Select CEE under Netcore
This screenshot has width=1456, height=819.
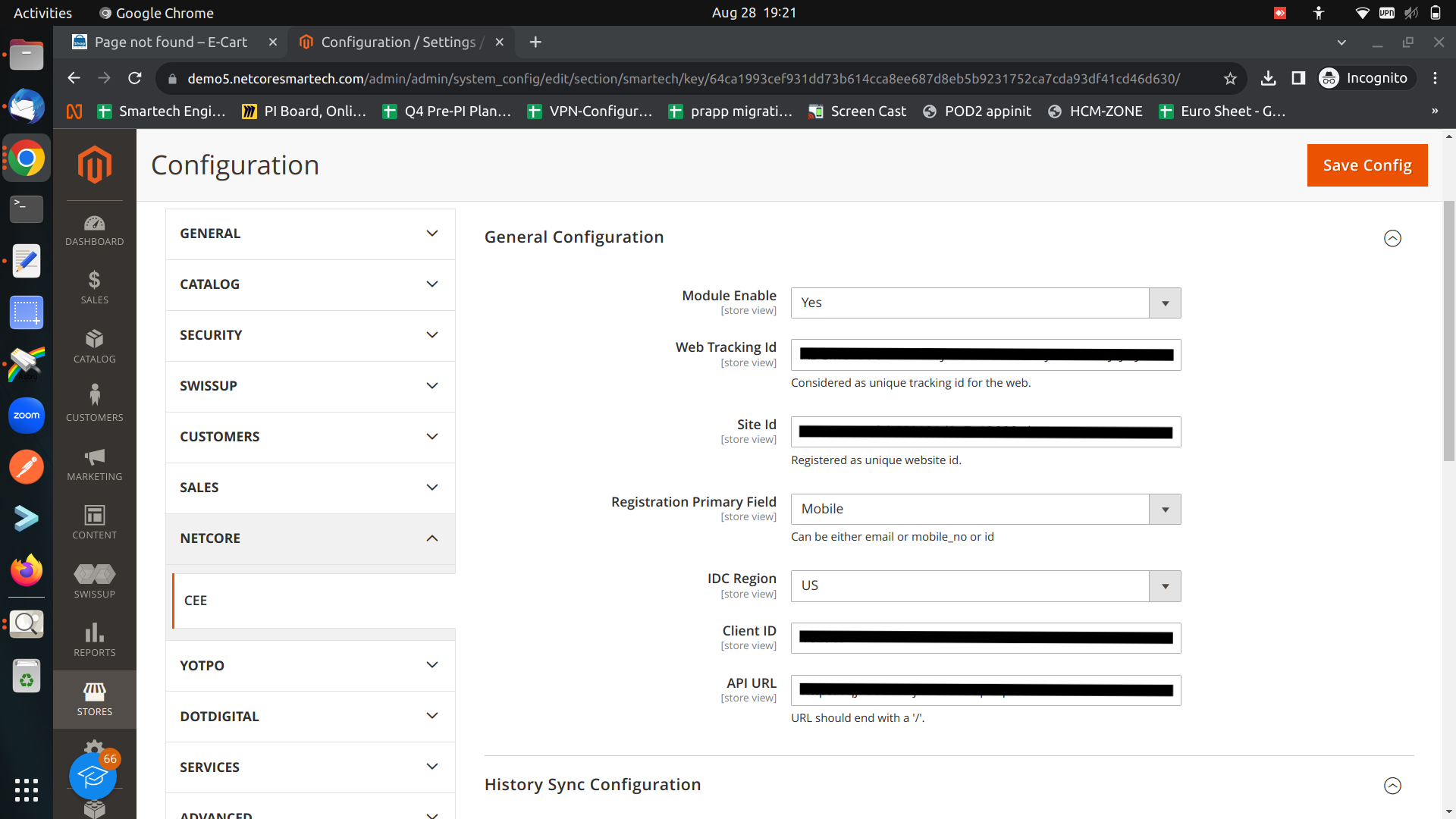196,601
